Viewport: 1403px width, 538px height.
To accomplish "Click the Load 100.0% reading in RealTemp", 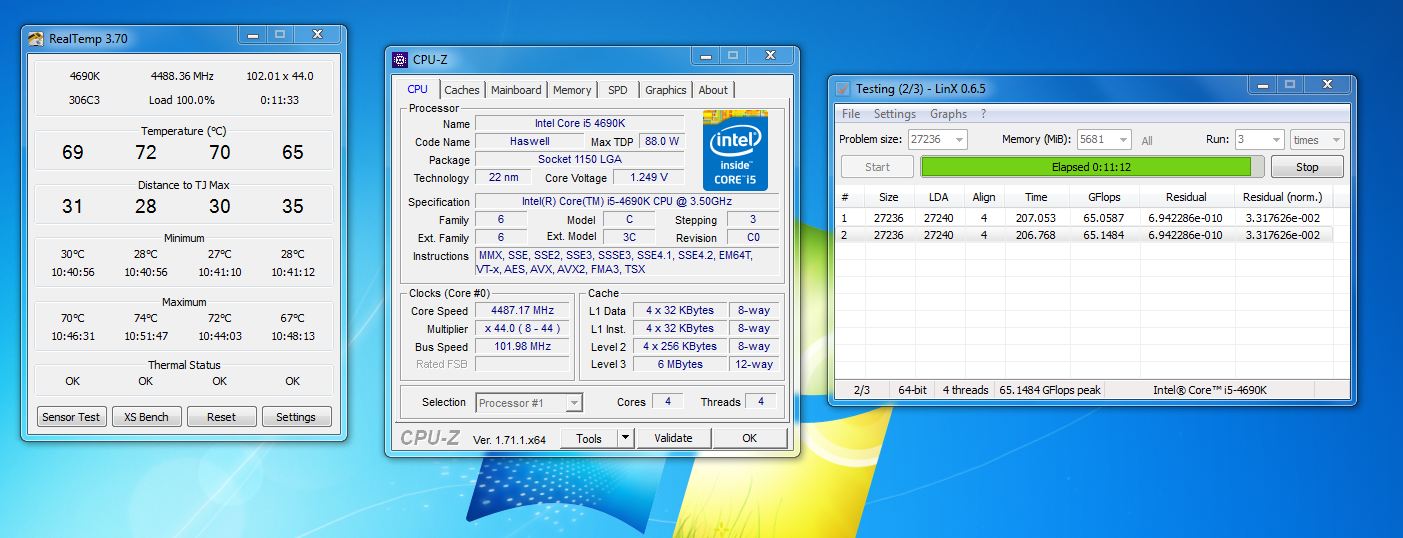I will point(182,100).
